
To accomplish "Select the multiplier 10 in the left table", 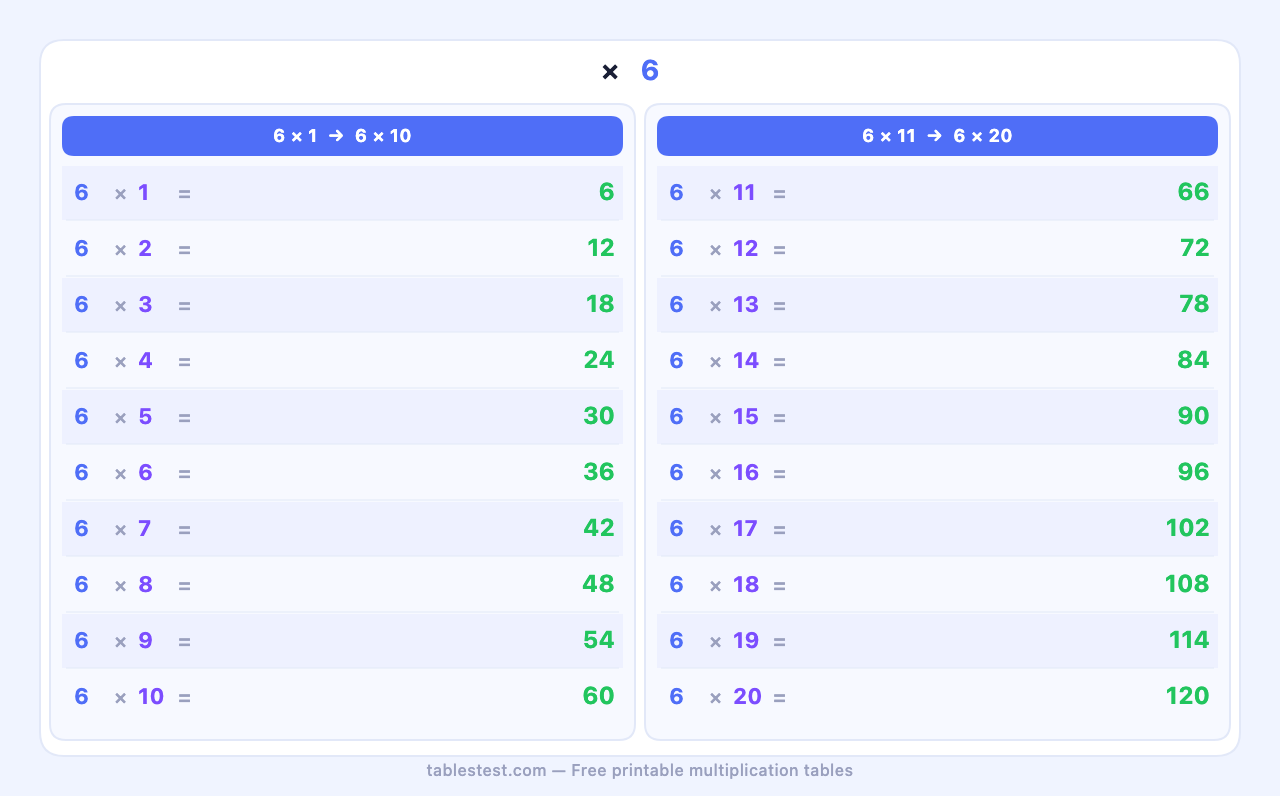I will (151, 696).
